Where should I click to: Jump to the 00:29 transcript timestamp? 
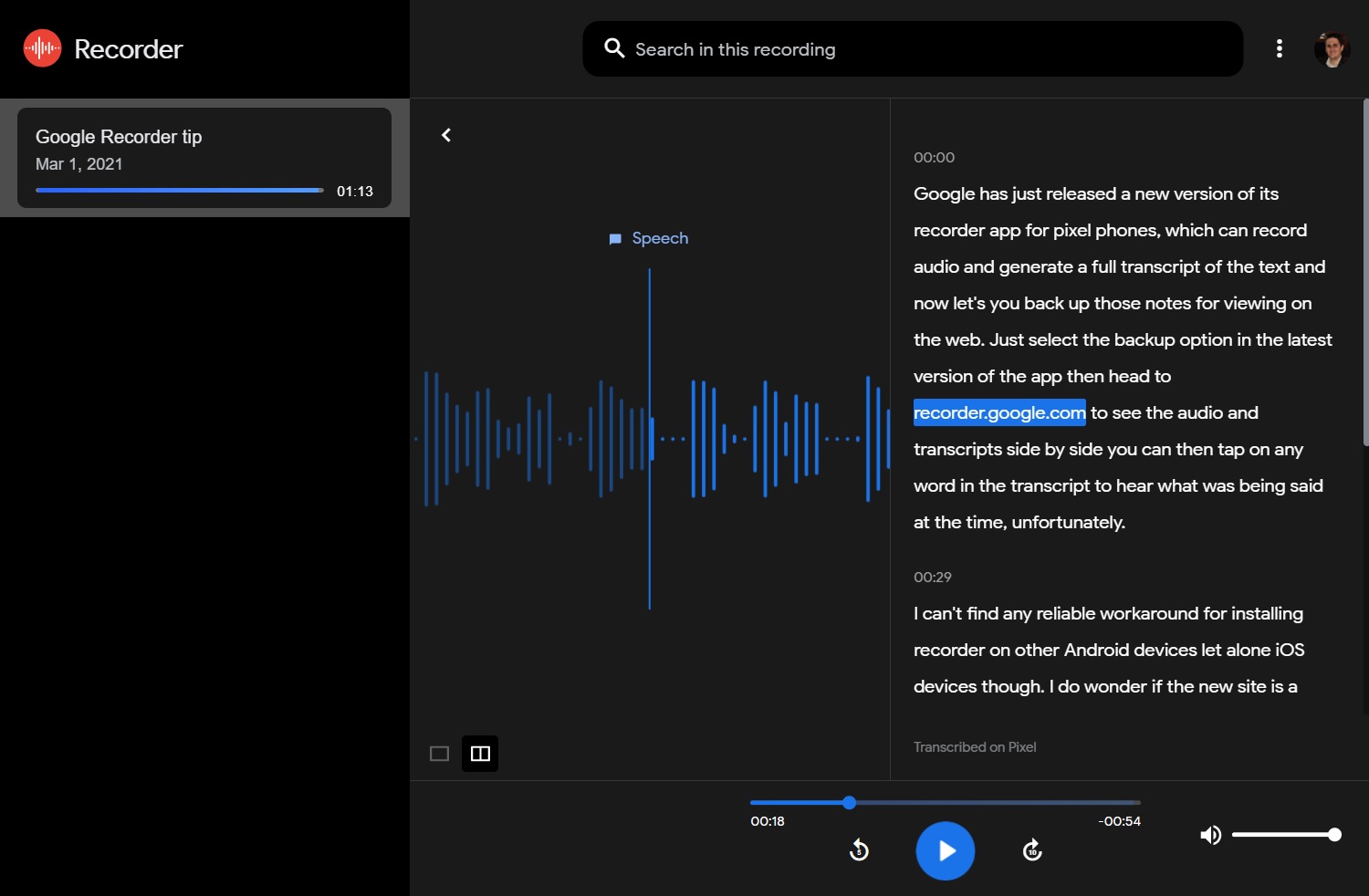932,578
